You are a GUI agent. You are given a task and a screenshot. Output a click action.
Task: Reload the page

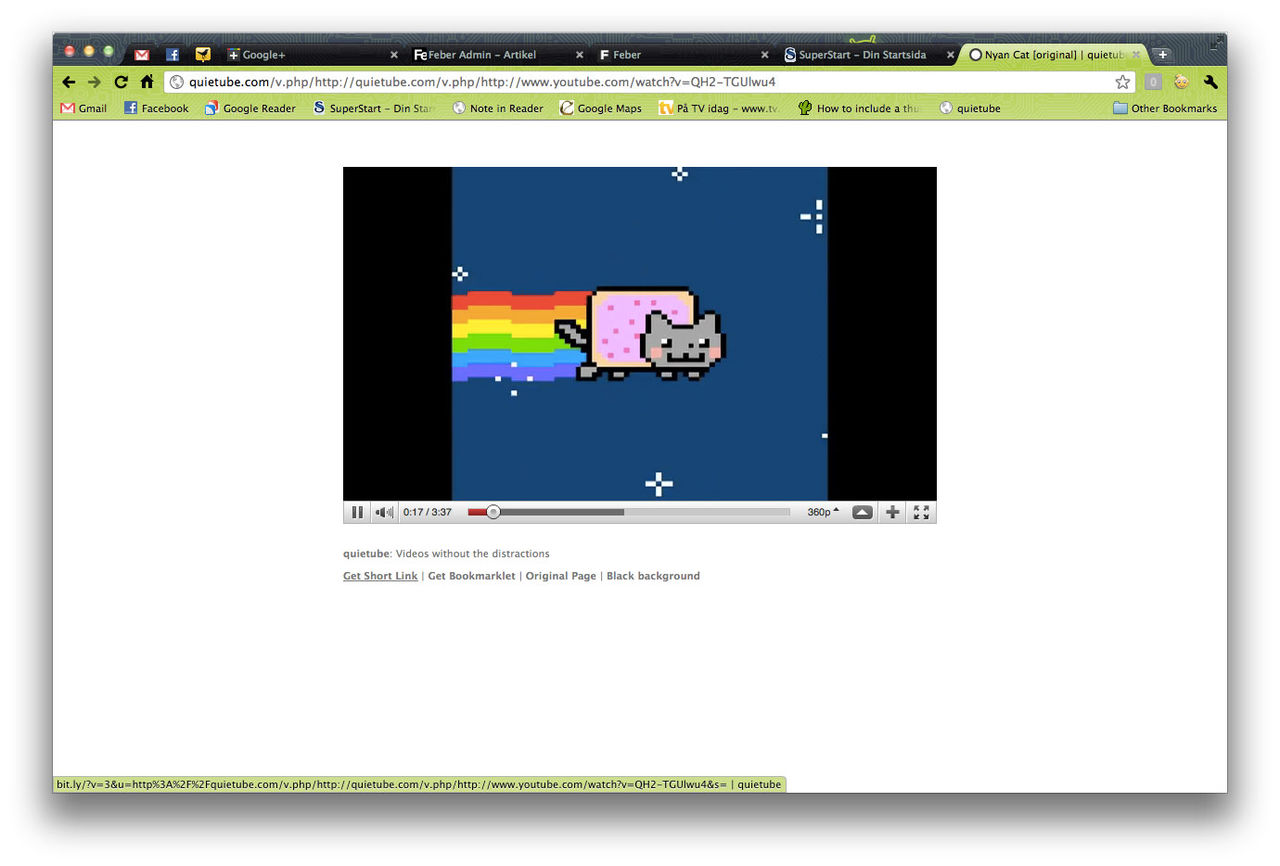click(121, 82)
